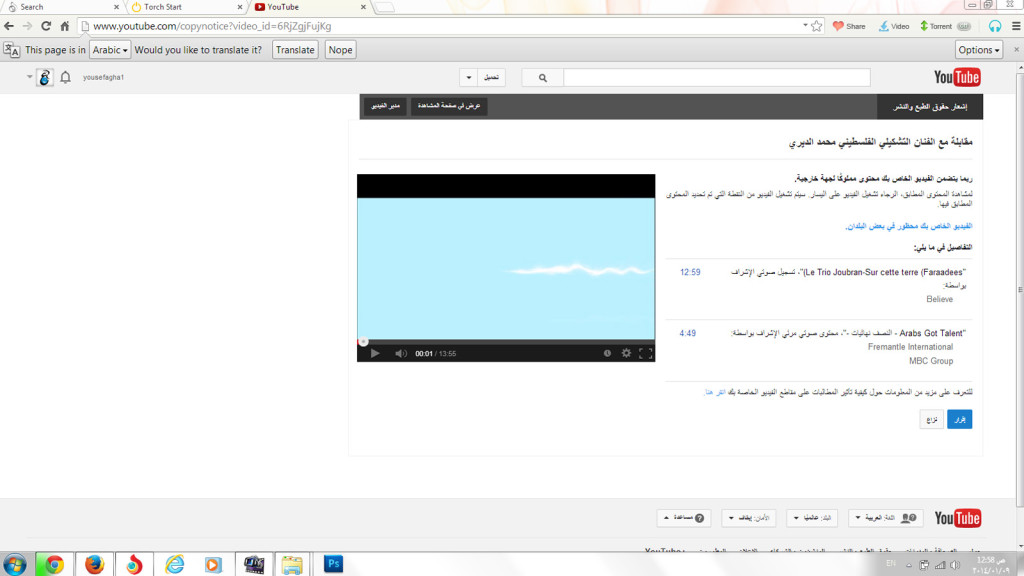Click the blue acknowledge button
This screenshot has height=576, width=1024.
pos(959,419)
